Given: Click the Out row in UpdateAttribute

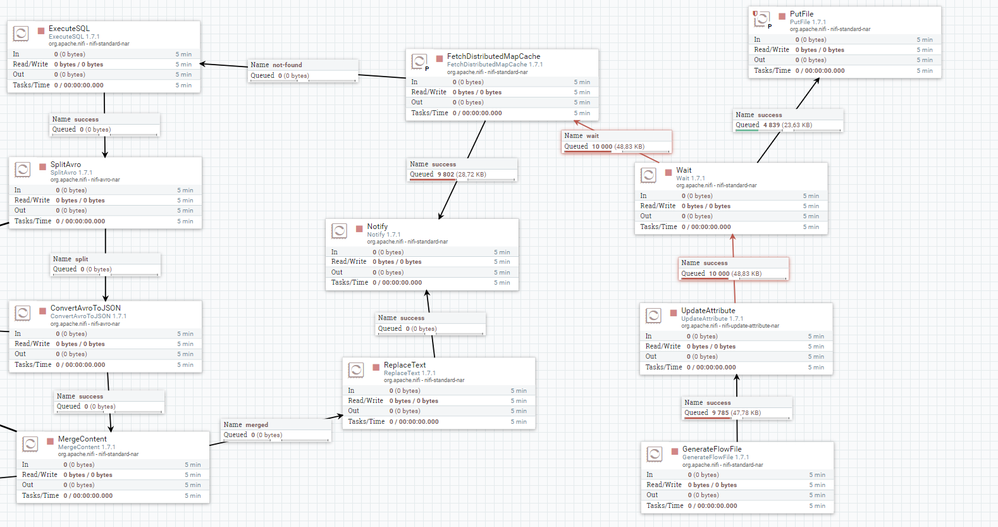Looking at the screenshot, I should [x=736, y=356].
